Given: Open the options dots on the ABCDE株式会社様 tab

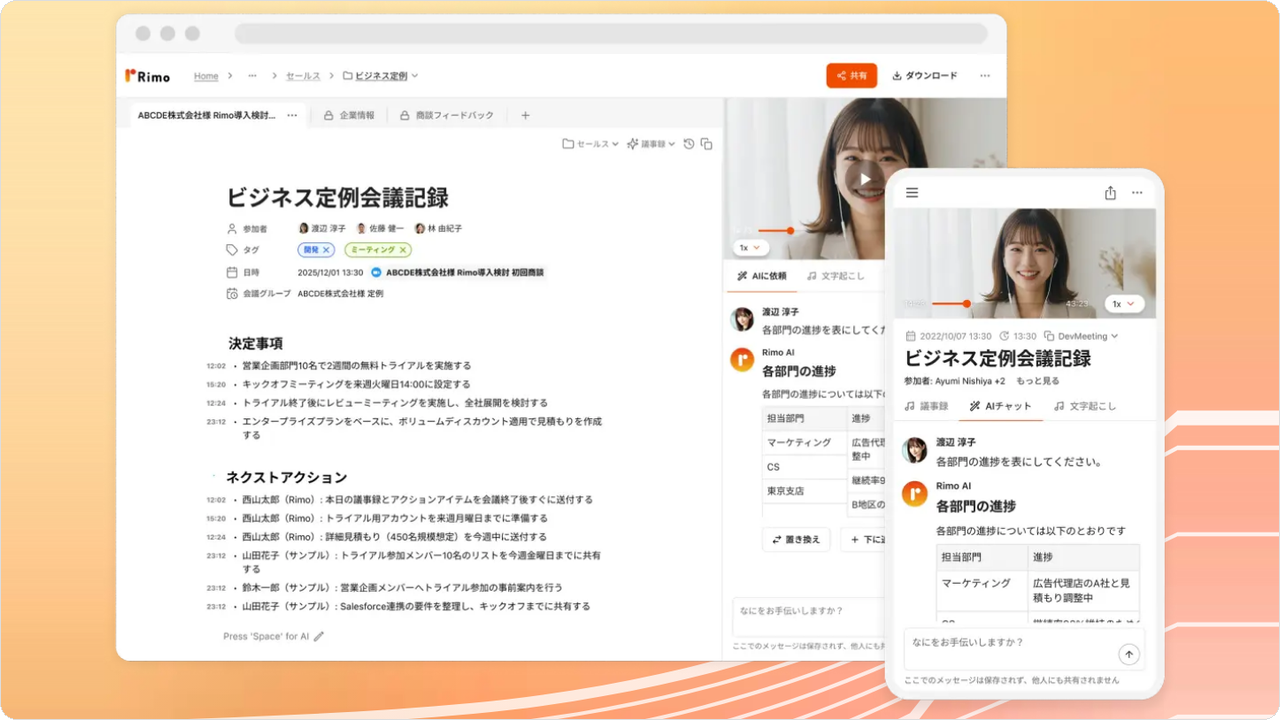Looking at the screenshot, I should [x=292, y=115].
